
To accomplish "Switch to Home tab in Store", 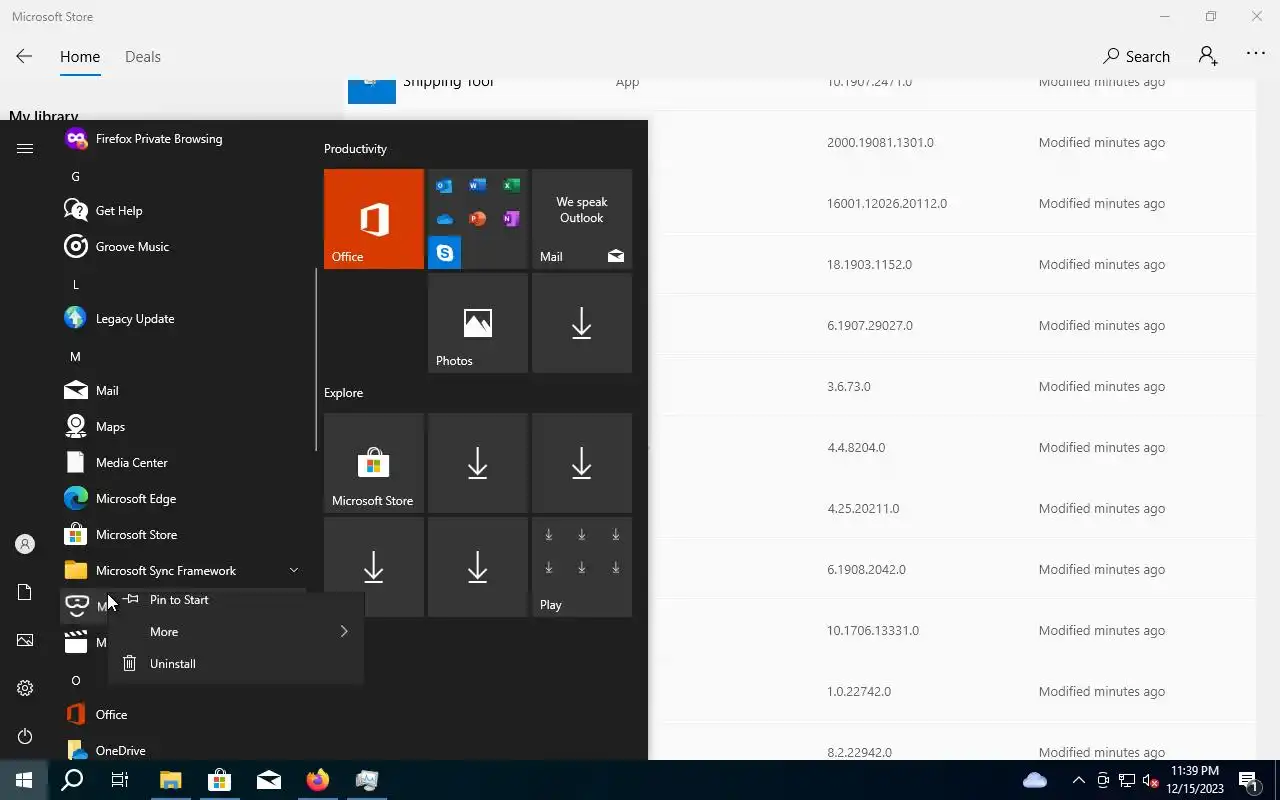I will pos(80,57).
